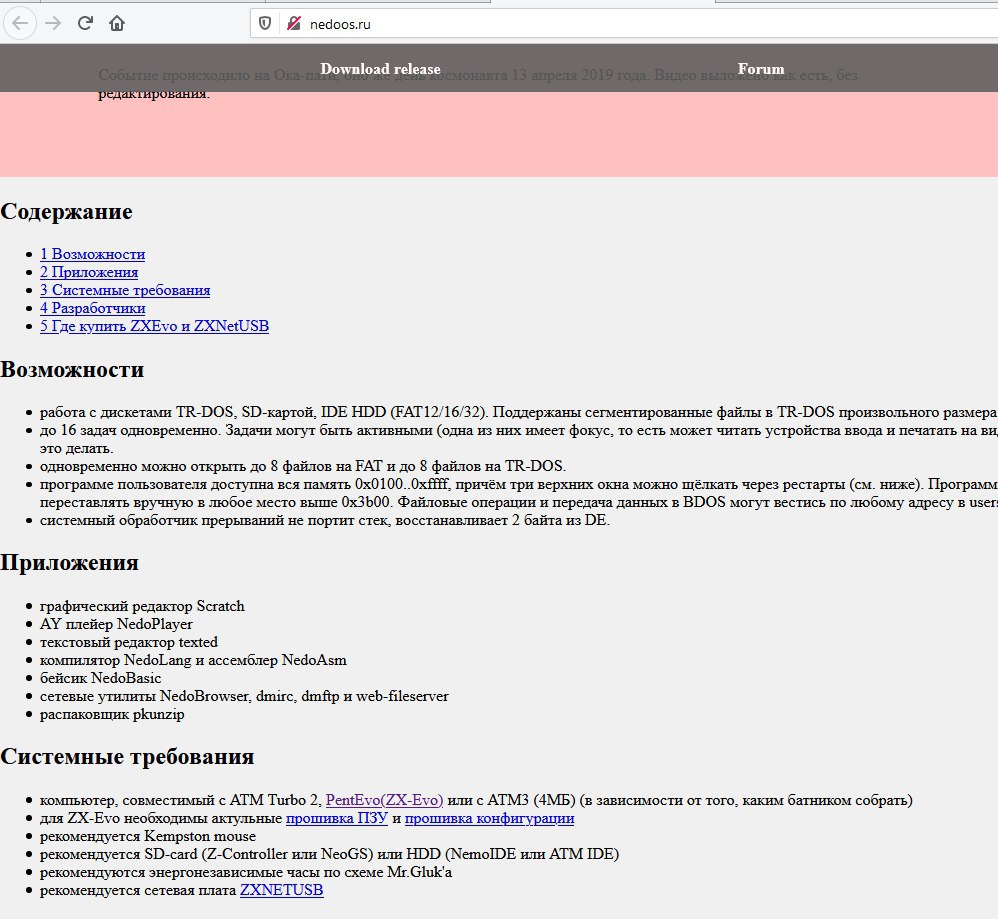Click the line компилятор NedoLang и ассемблер NedoAsm
The image size is (998, 919).
pyautogui.click(x=193, y=660)
